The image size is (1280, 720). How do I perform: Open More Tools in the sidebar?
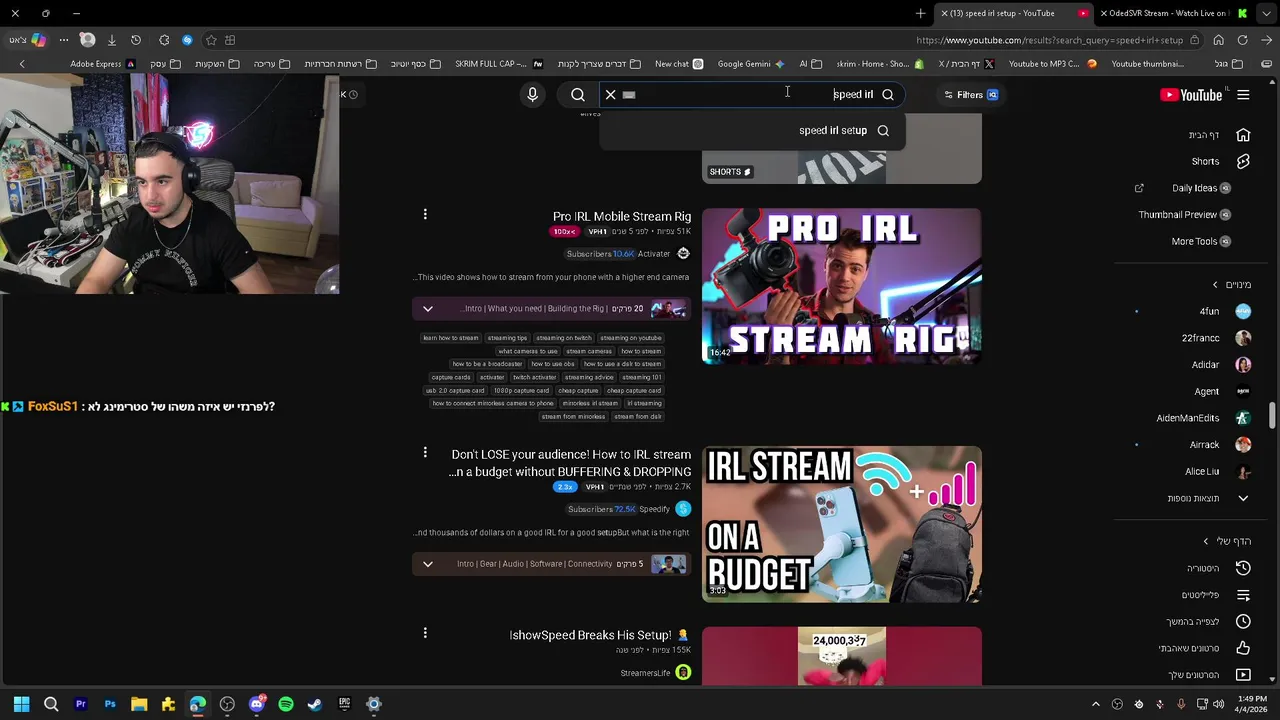[1200, 242]
